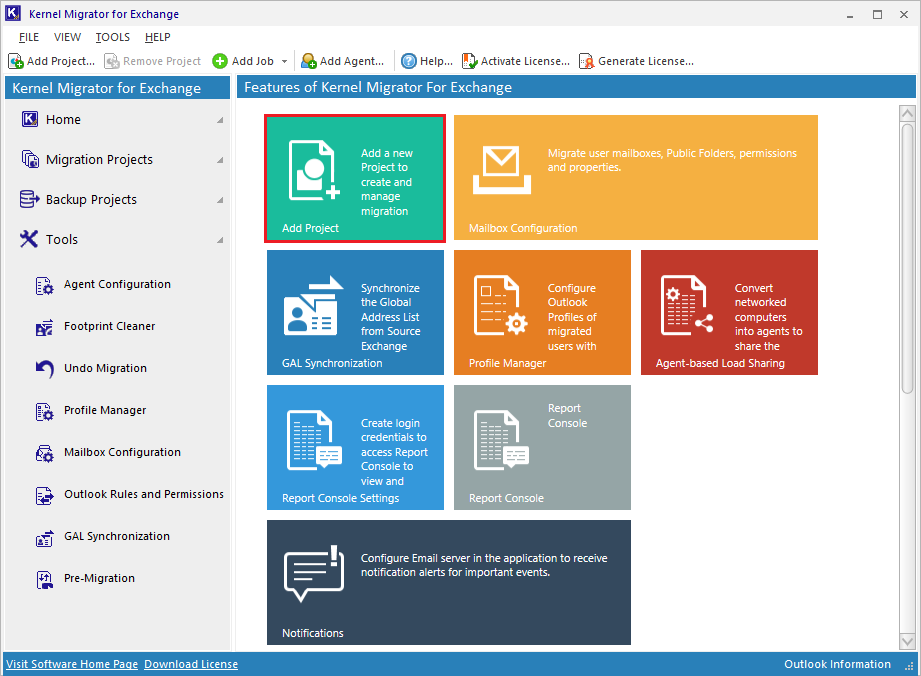
Task: Open the GAL Synchronization tile
Action: (355, 312)
